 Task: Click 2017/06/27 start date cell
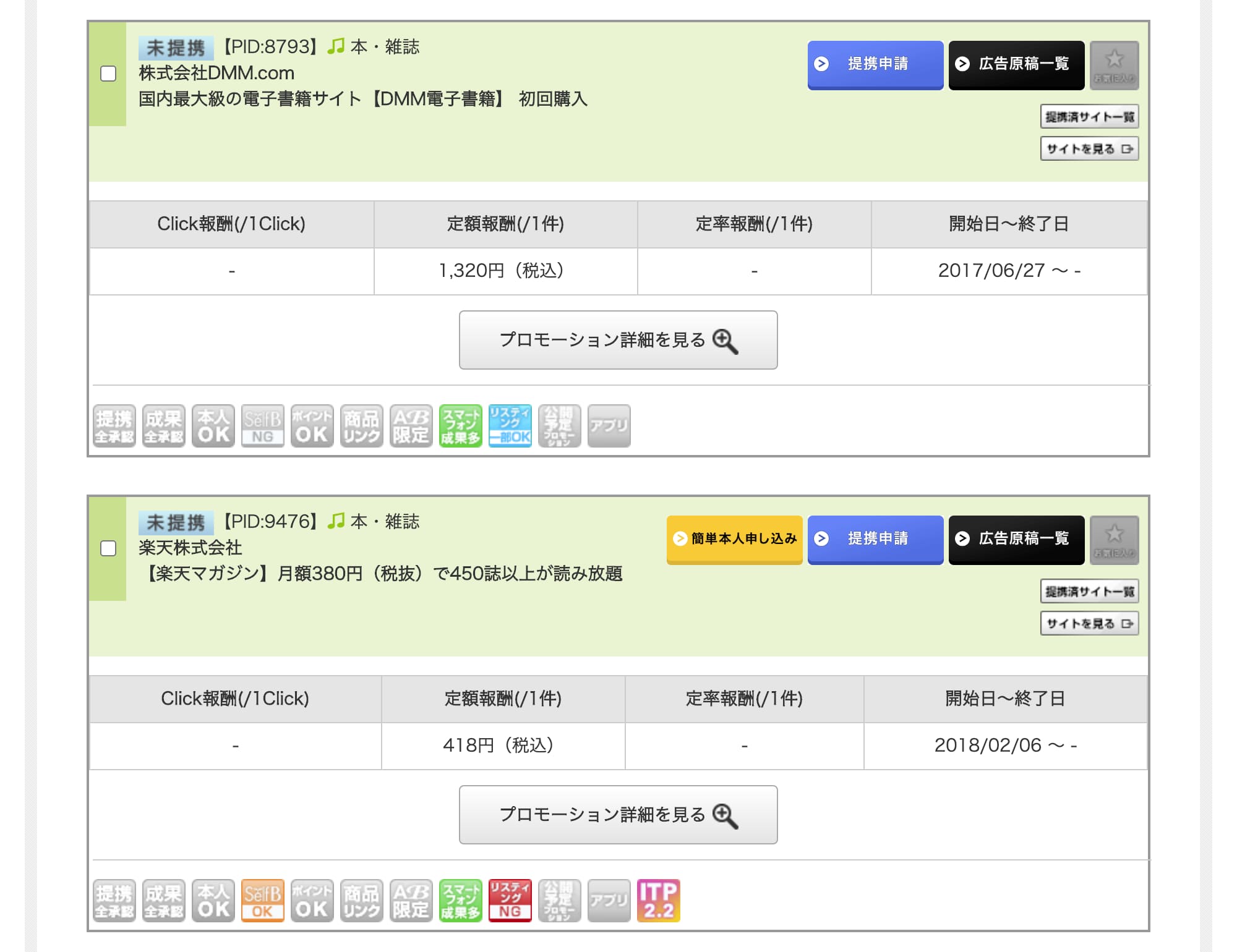[x=1009, y=271]
